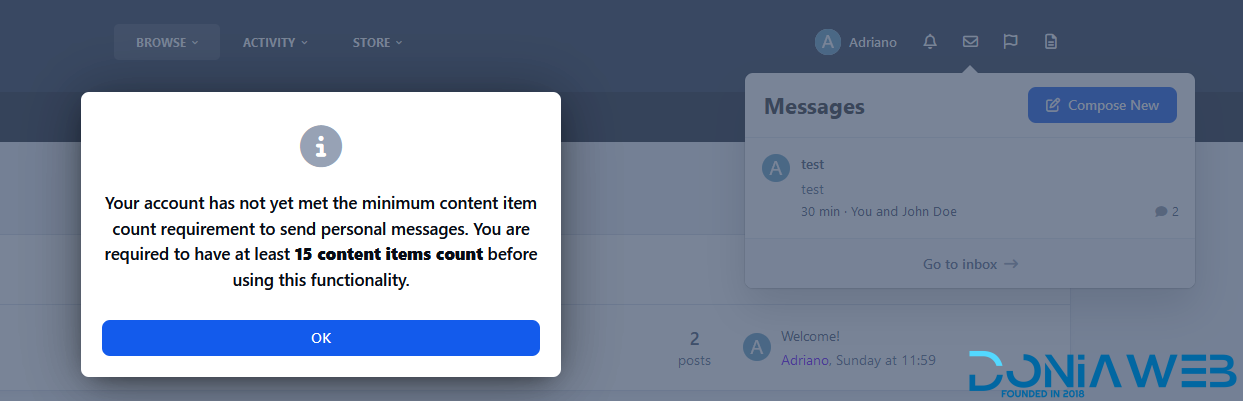This screenshot has width=1243, height=401.
Task: Click the Compose New button
Action: [x=1102, y=105]
